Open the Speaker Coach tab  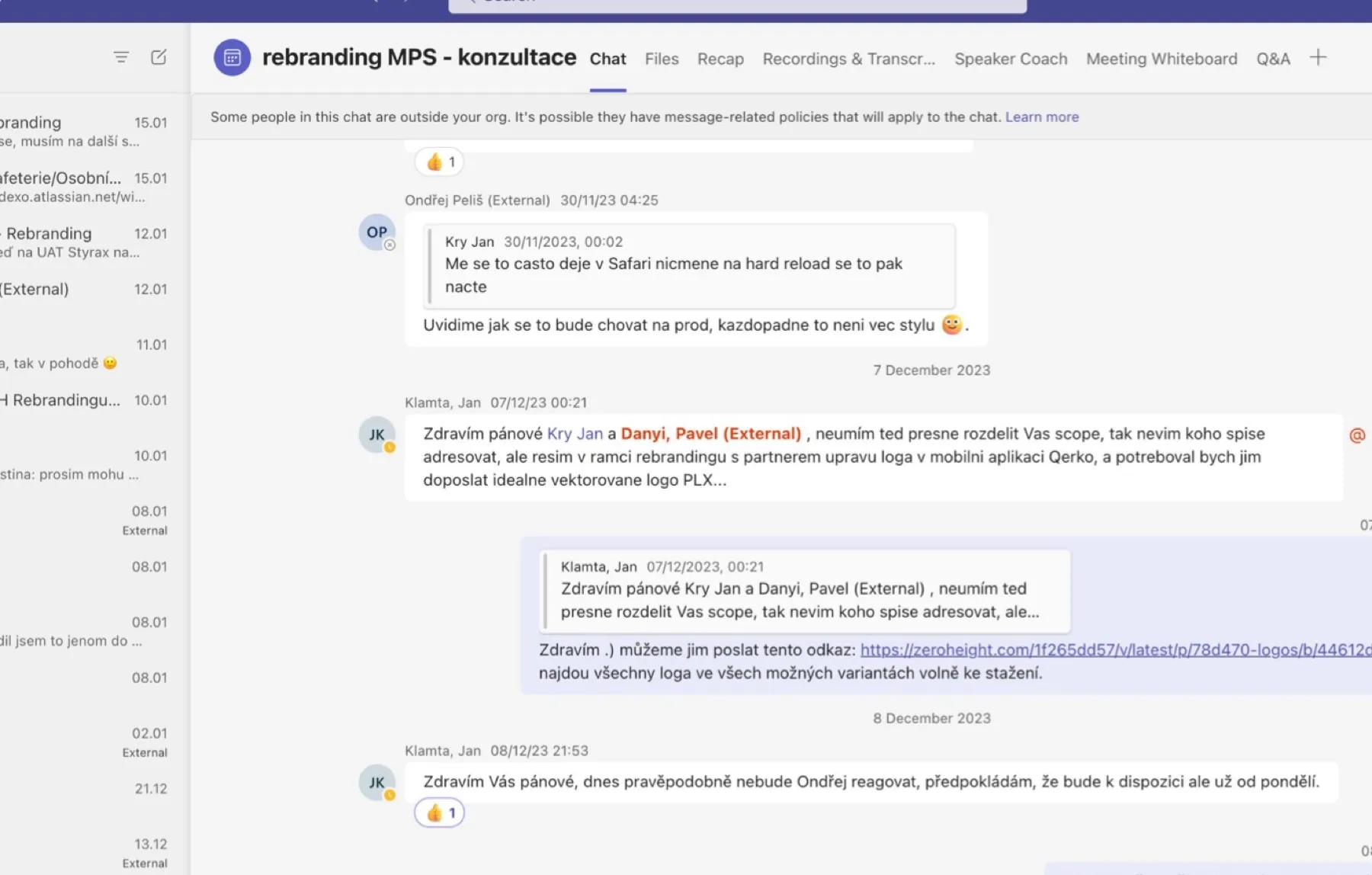tap(1011, 59)
